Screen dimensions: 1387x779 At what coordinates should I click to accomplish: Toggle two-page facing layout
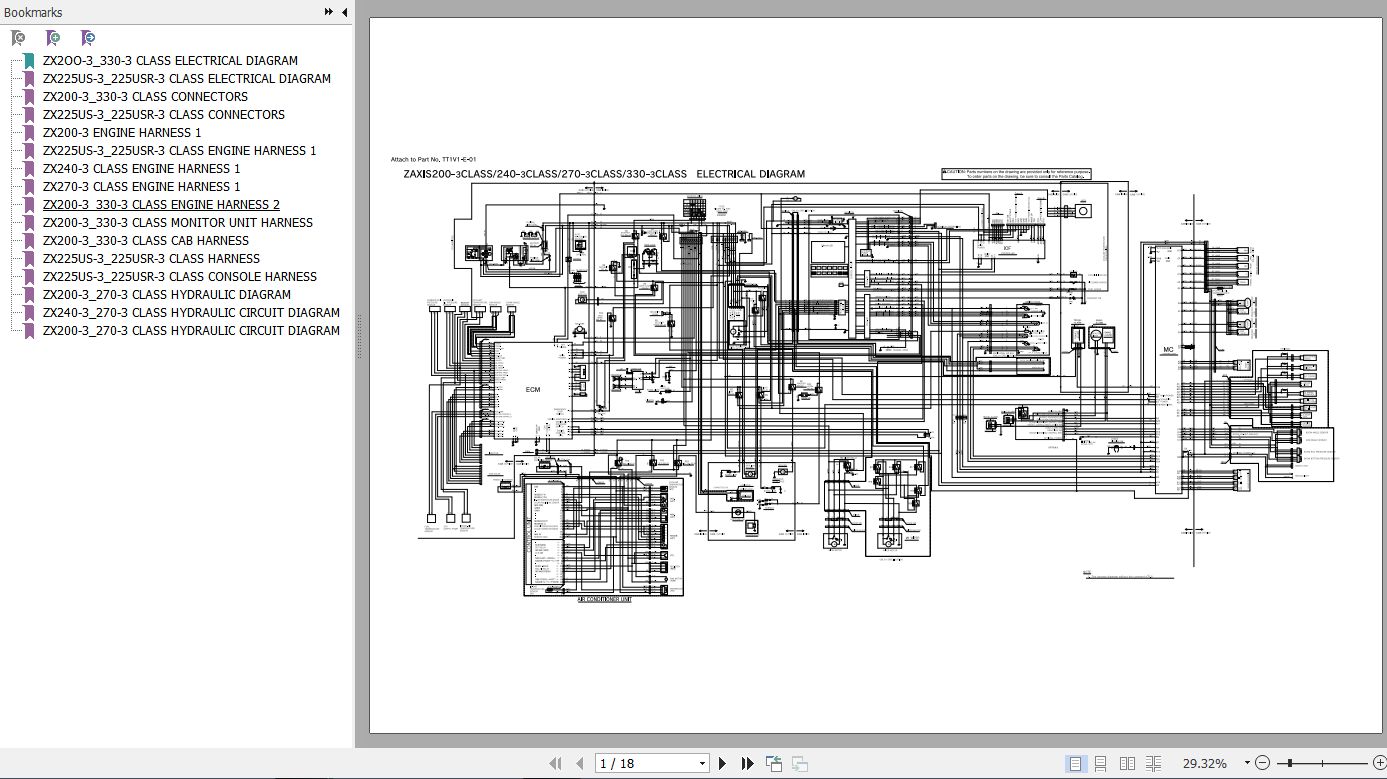pyautogui.click(x=1127, y=763)
